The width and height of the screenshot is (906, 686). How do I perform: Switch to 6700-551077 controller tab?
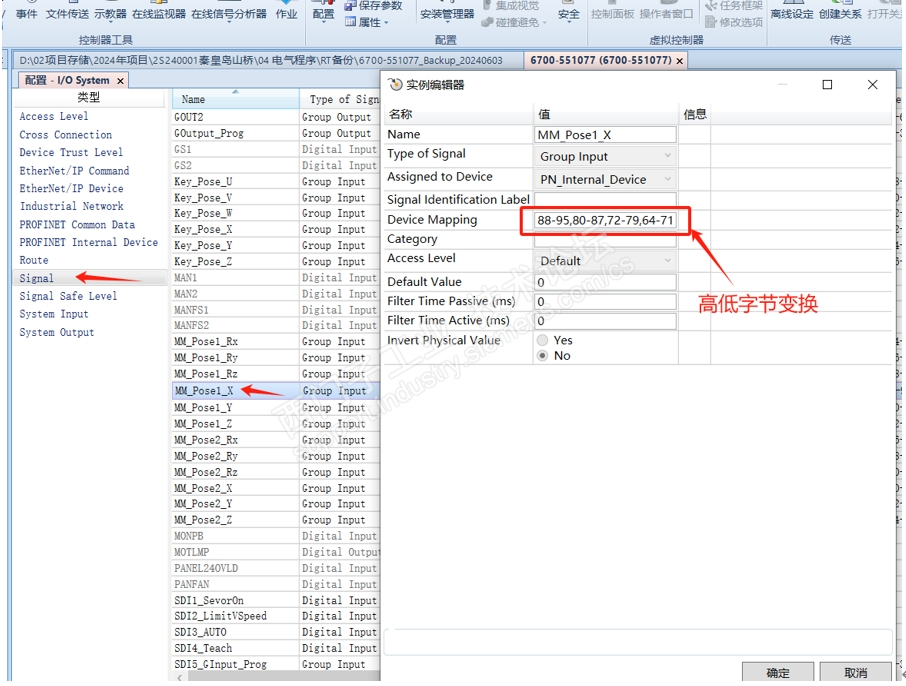coord(600,60)
